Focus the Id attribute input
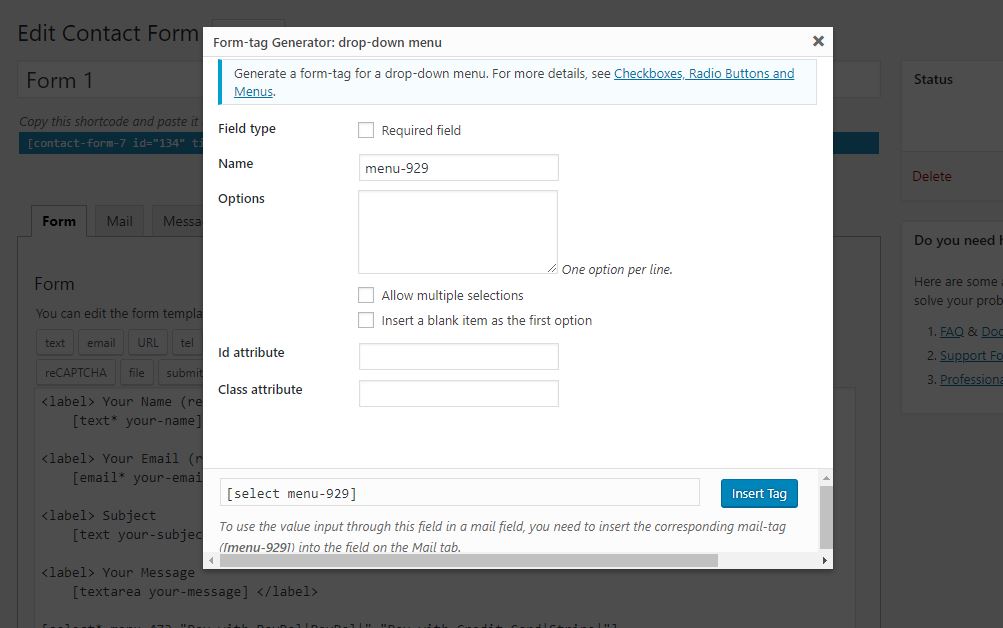The height and width of the screenshot is (628, 1003). (459, 356)
